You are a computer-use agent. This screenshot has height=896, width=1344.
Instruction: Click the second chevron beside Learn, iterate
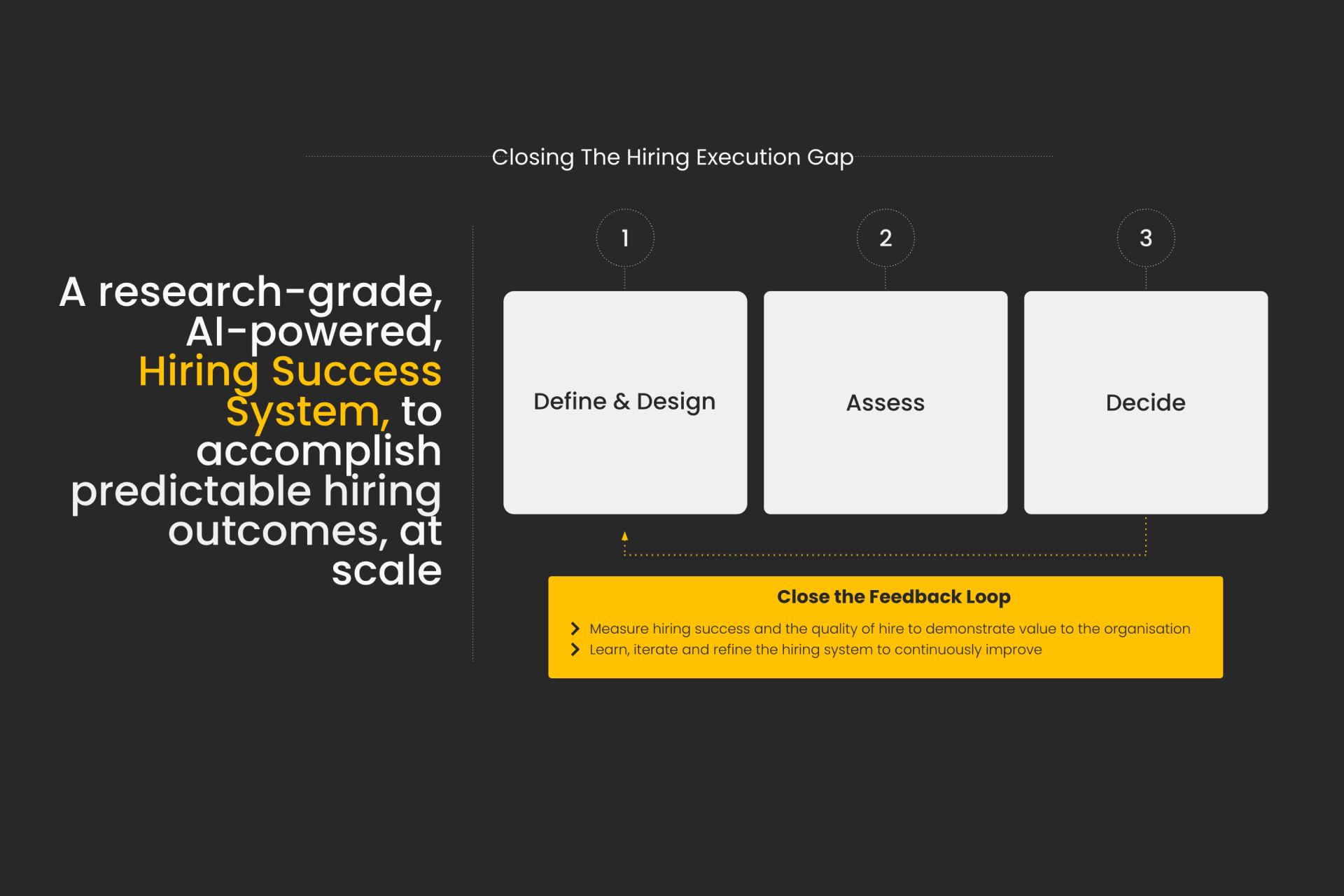tap(575, 650)
